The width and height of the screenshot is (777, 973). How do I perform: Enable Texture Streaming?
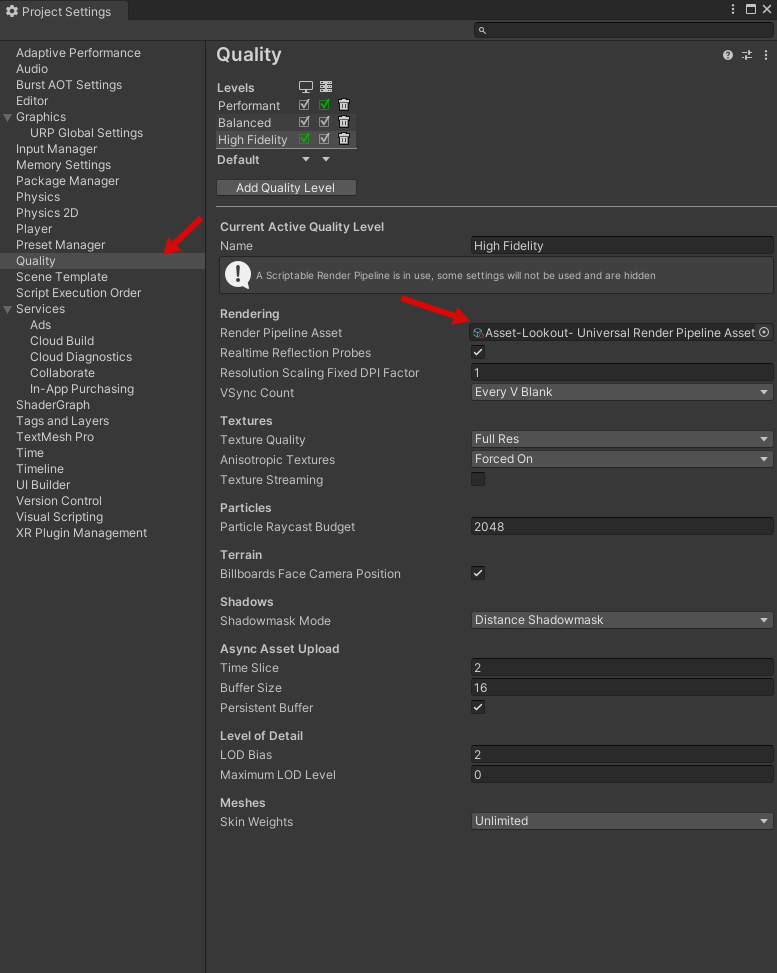pos(478,480)
